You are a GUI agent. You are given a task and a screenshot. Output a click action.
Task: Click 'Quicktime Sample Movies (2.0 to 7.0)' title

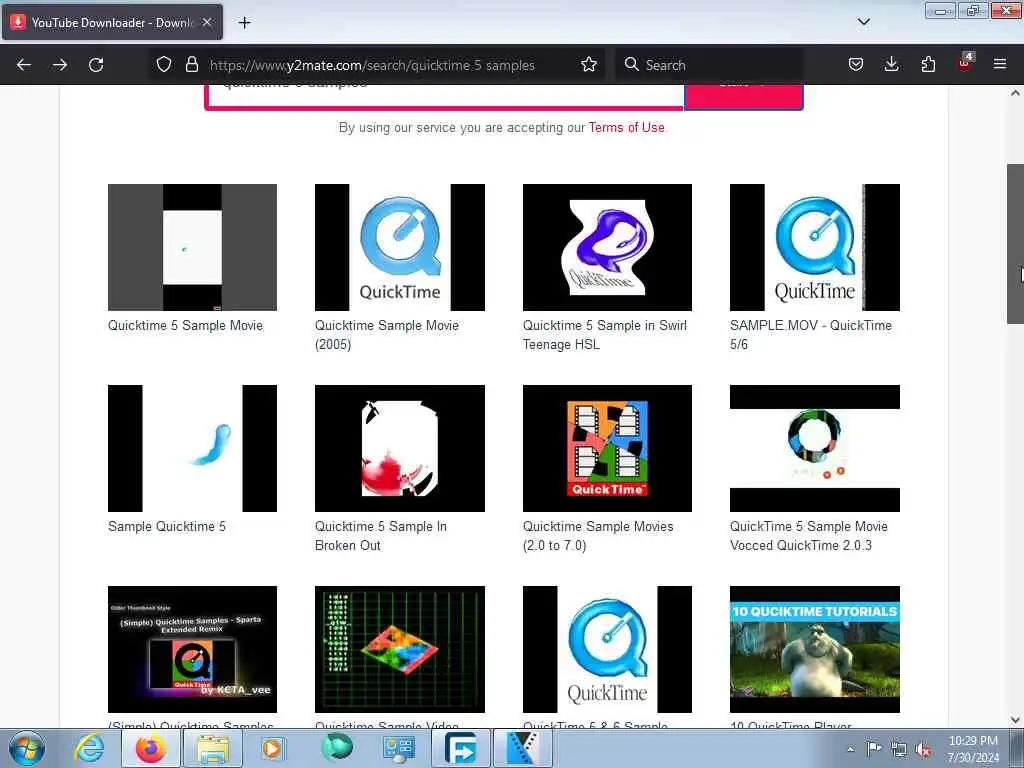(x=598, y=536)
